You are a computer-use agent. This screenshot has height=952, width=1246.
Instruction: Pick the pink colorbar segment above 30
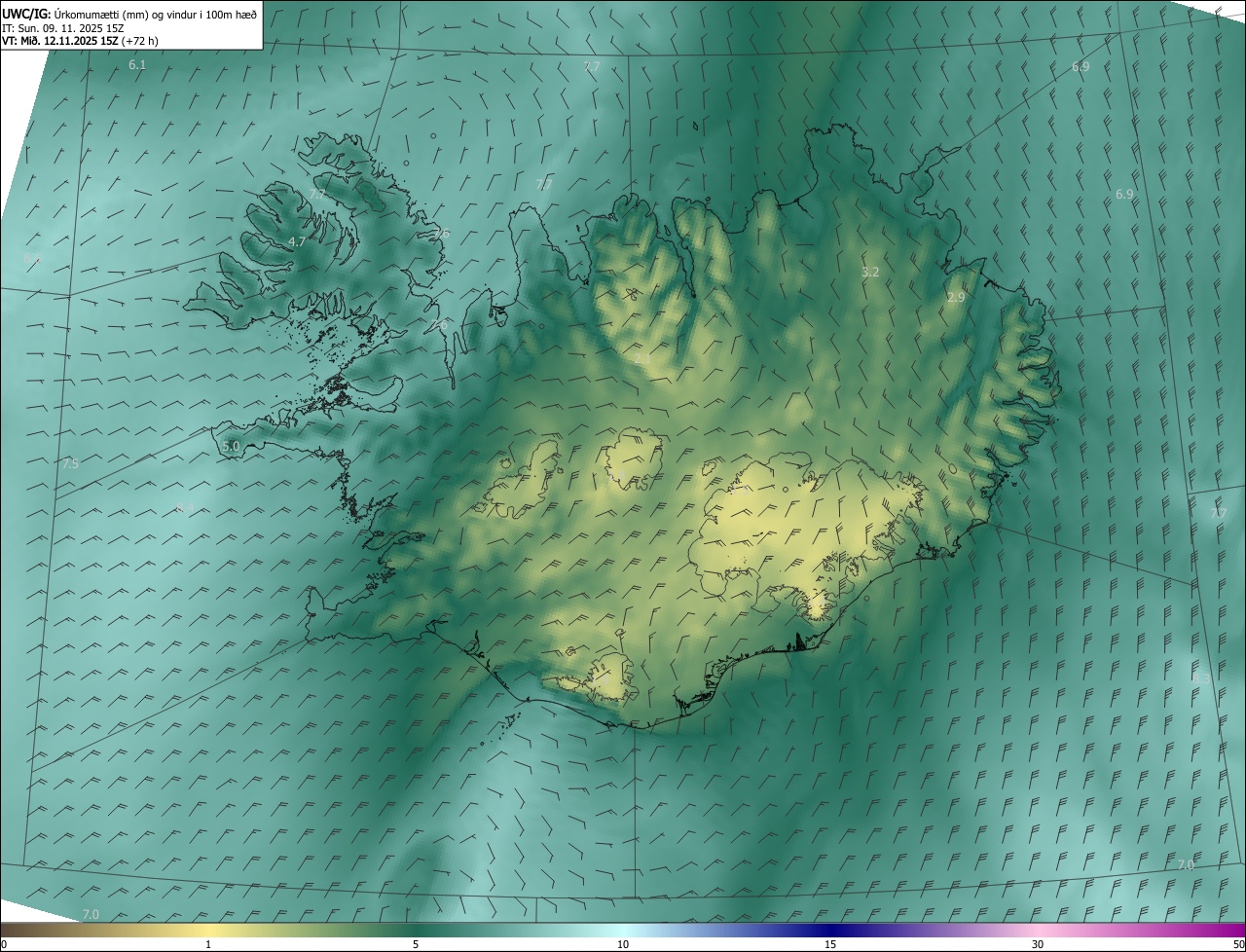(1038, 931)
